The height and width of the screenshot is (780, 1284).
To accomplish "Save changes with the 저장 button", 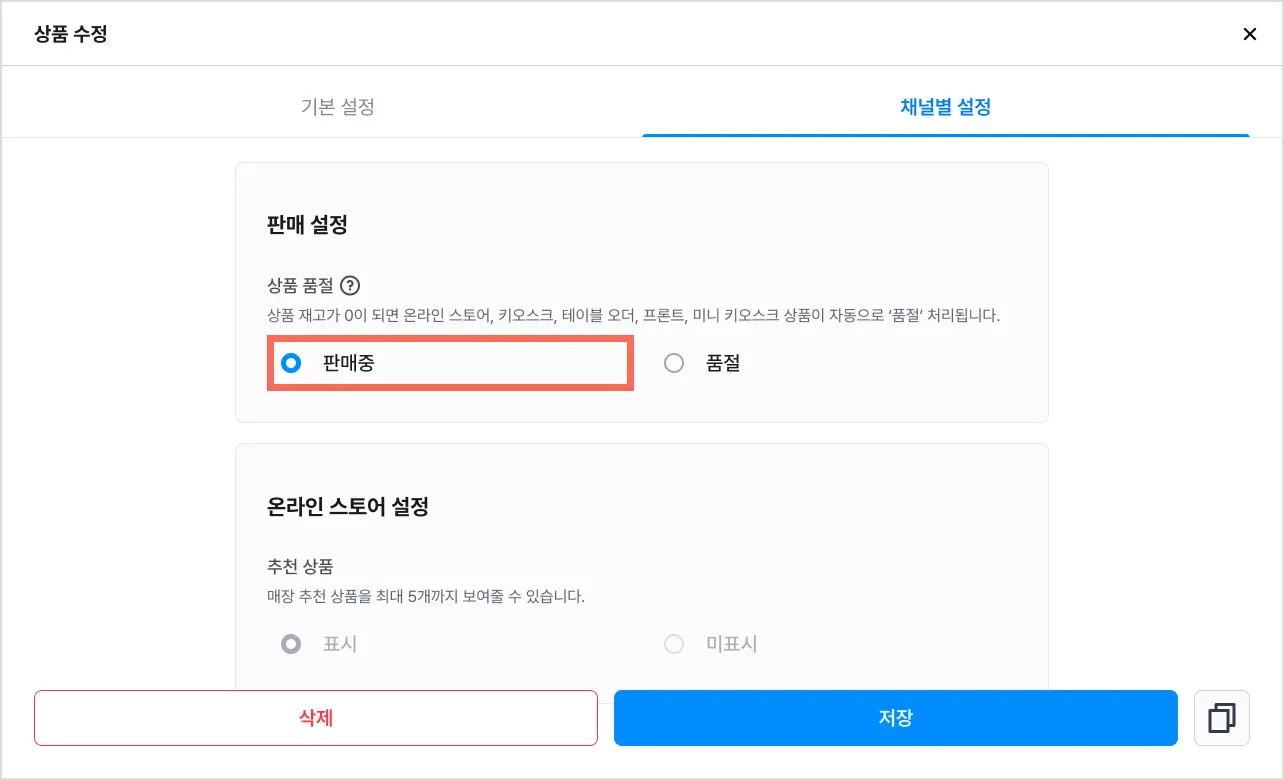I will pyautogui.click(x=895, y=718).
